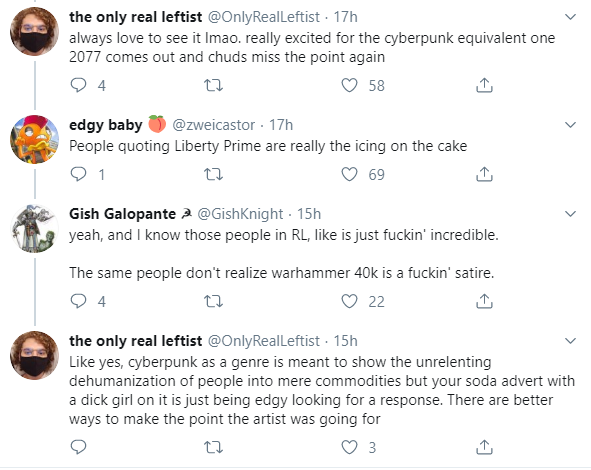
Task: Like Gish Galopante's tweet with 22 likes
Action: tap(349, 301)
